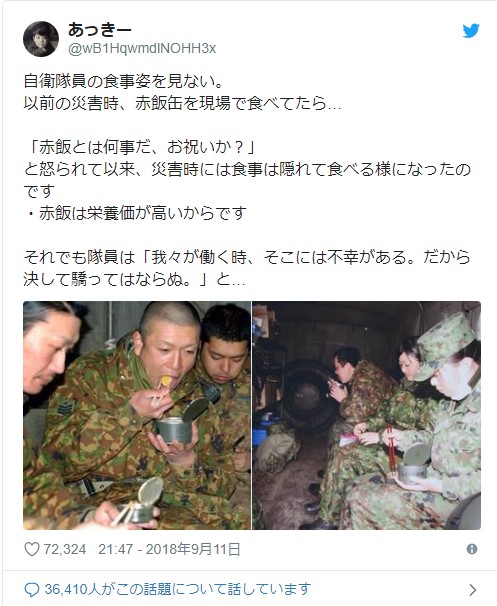Click the 72,324 likes count
This screenshot has width=497, height=606.
[x=65, y=549]
